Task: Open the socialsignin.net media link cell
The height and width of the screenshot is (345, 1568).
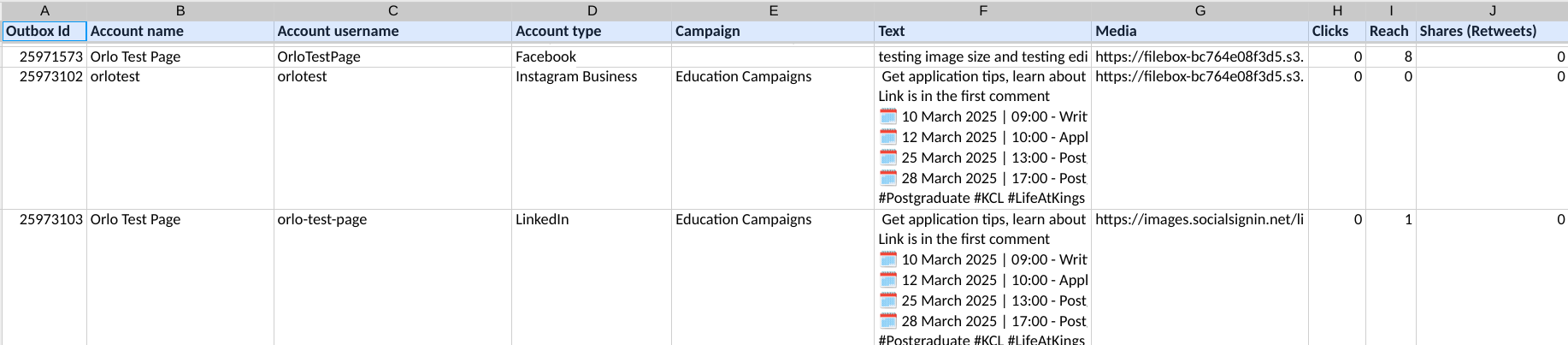Action: click(x=1199, y=219)
